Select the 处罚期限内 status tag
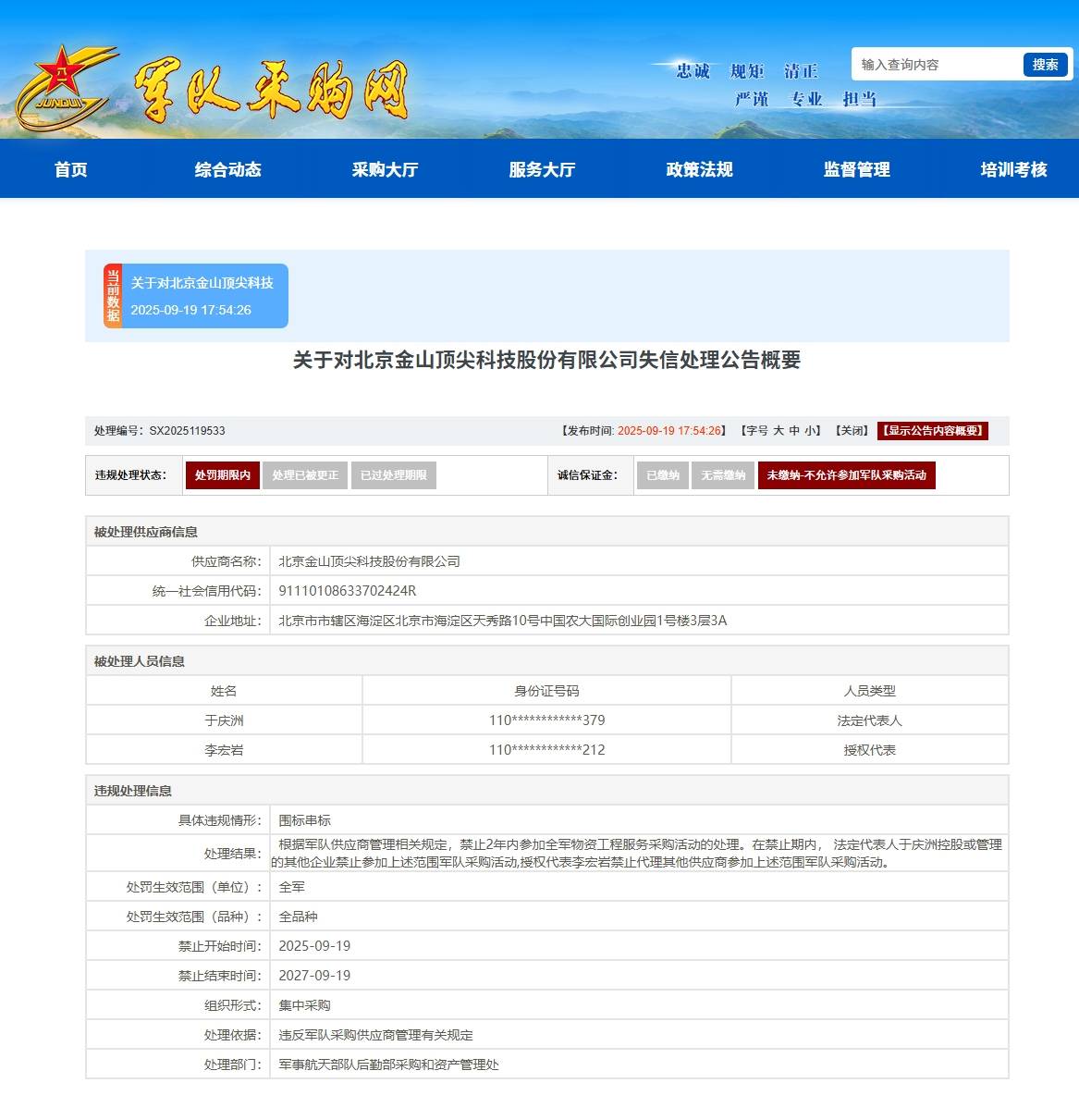1079x1120 pixels. [222, 475]
